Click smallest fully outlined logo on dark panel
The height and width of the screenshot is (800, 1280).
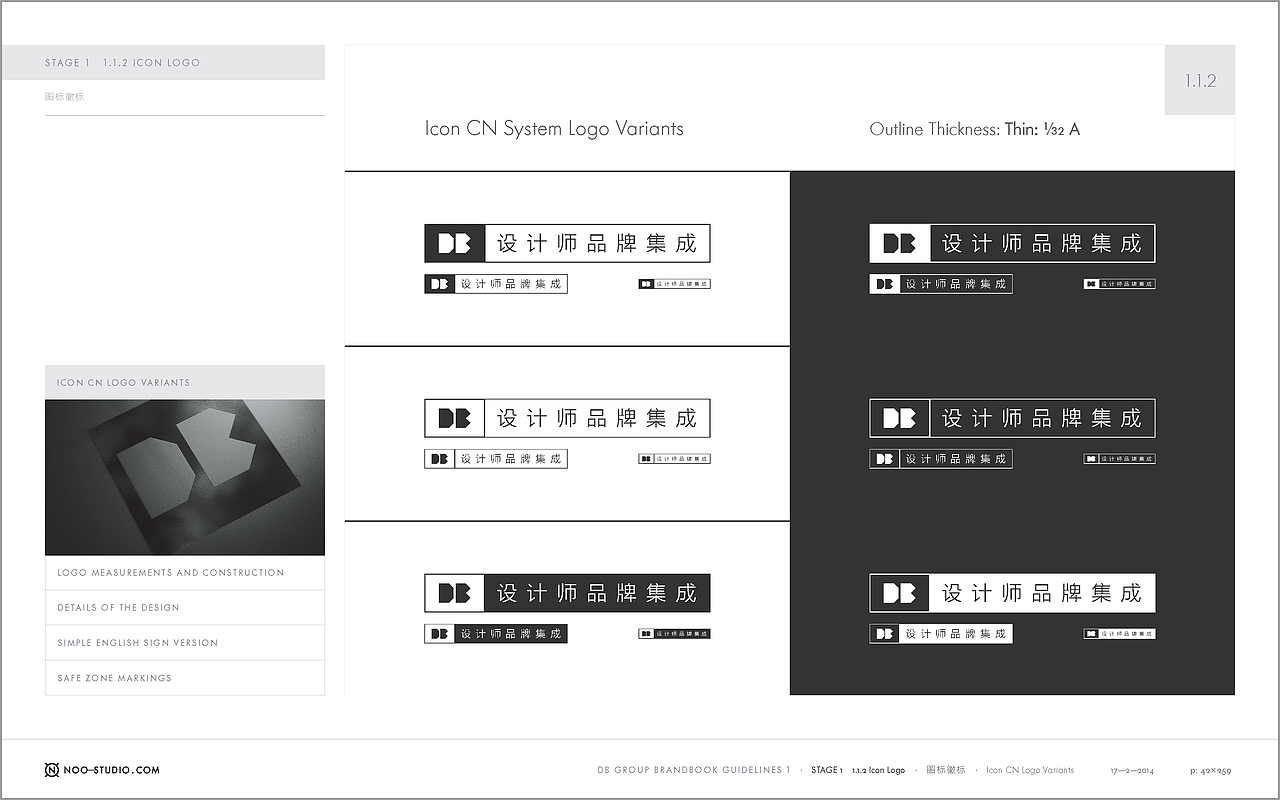pos(1120,459)
